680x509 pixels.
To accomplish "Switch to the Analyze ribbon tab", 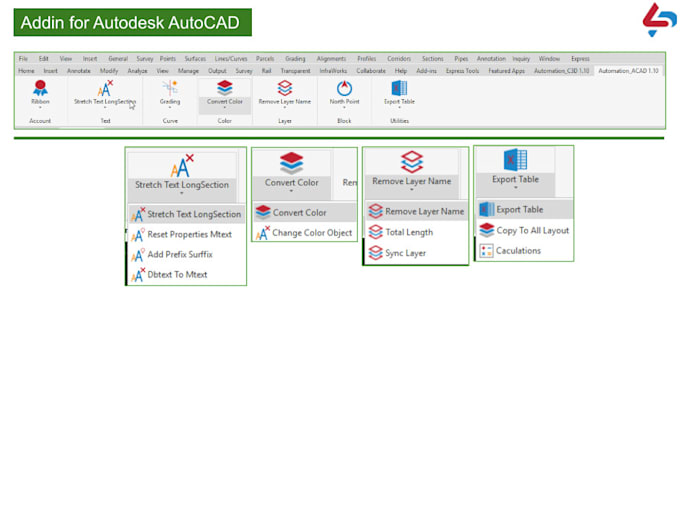I will 137,71.
